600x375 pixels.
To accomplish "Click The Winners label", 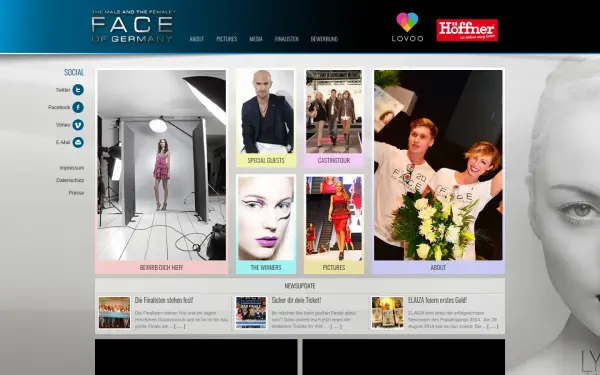I will tap(266, 267).
